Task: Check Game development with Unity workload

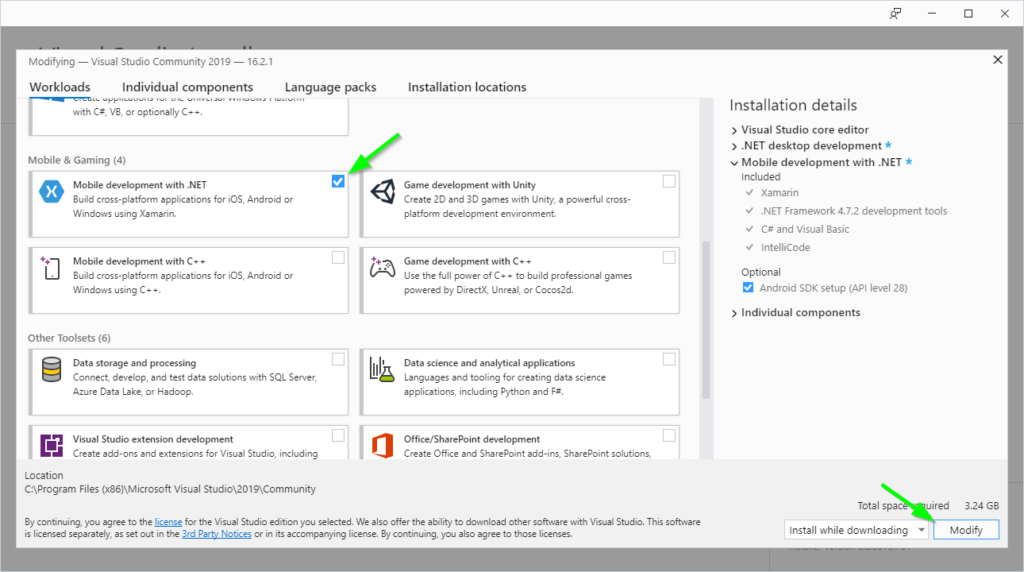Action: (669, 182)
